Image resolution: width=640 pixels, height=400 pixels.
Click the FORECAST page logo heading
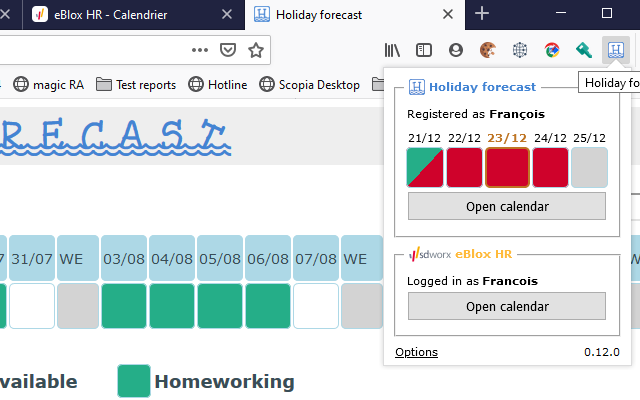tap(116, 136)
